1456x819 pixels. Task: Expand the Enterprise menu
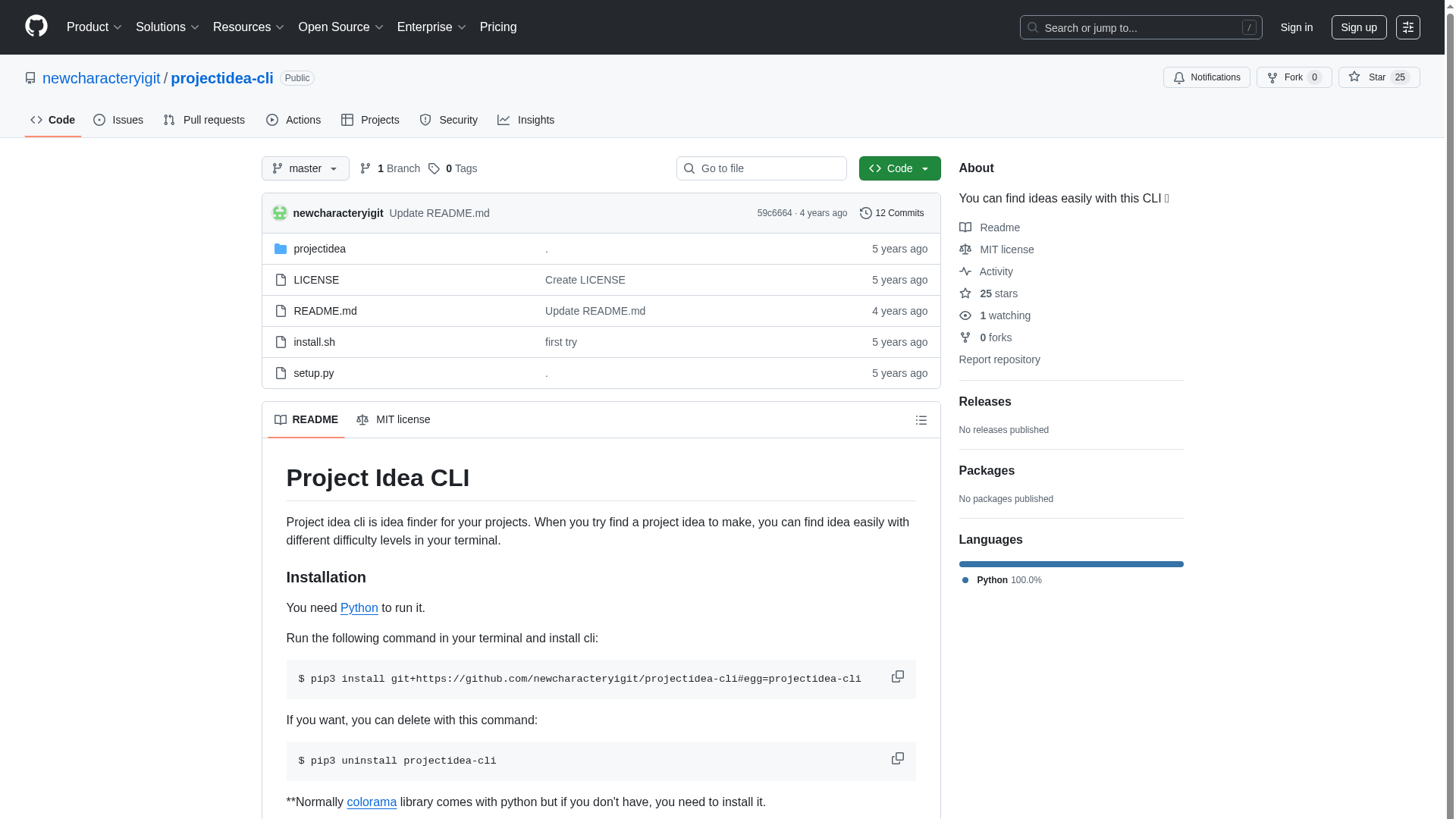point(431,27)
